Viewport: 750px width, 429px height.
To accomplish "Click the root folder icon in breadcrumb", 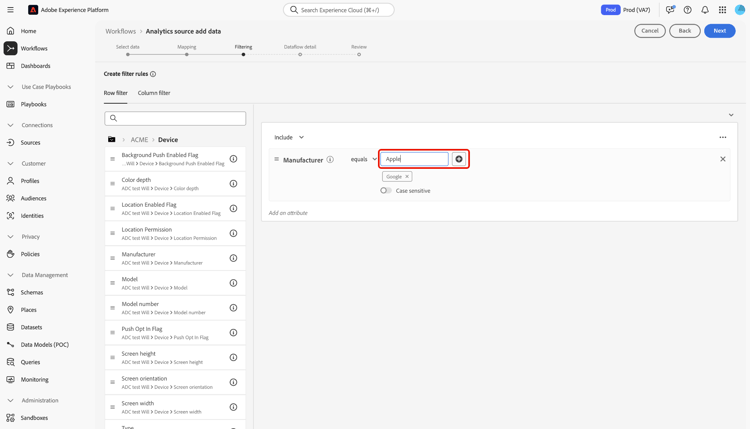I will coord(111,139).
